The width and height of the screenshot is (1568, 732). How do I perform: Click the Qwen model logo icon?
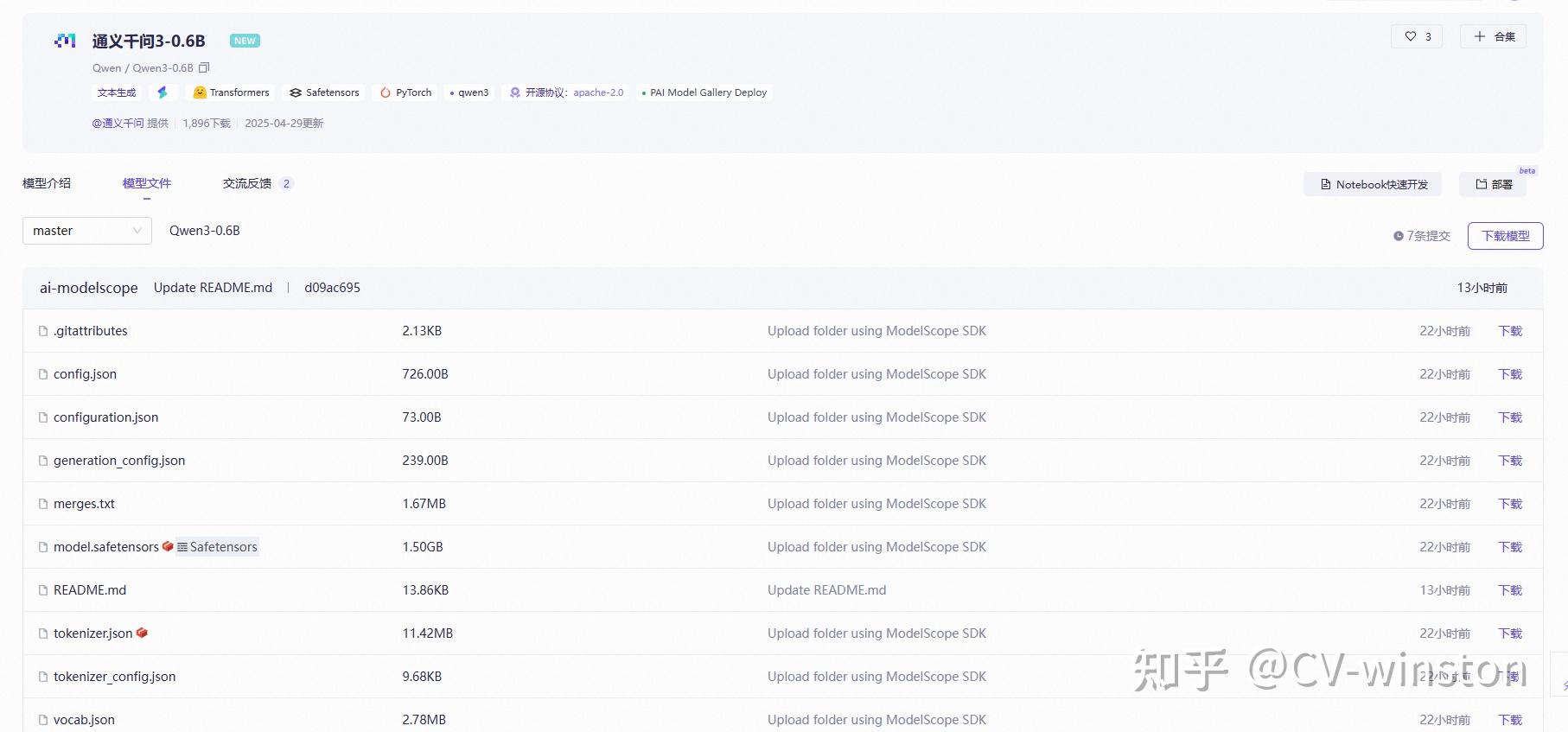coord(65,41)
